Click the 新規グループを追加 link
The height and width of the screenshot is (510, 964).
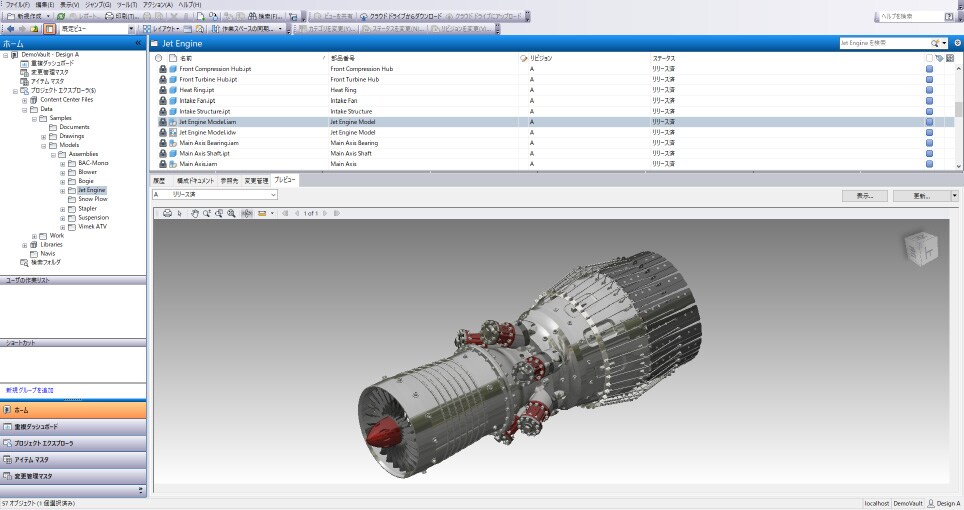[x=30, y=389]
